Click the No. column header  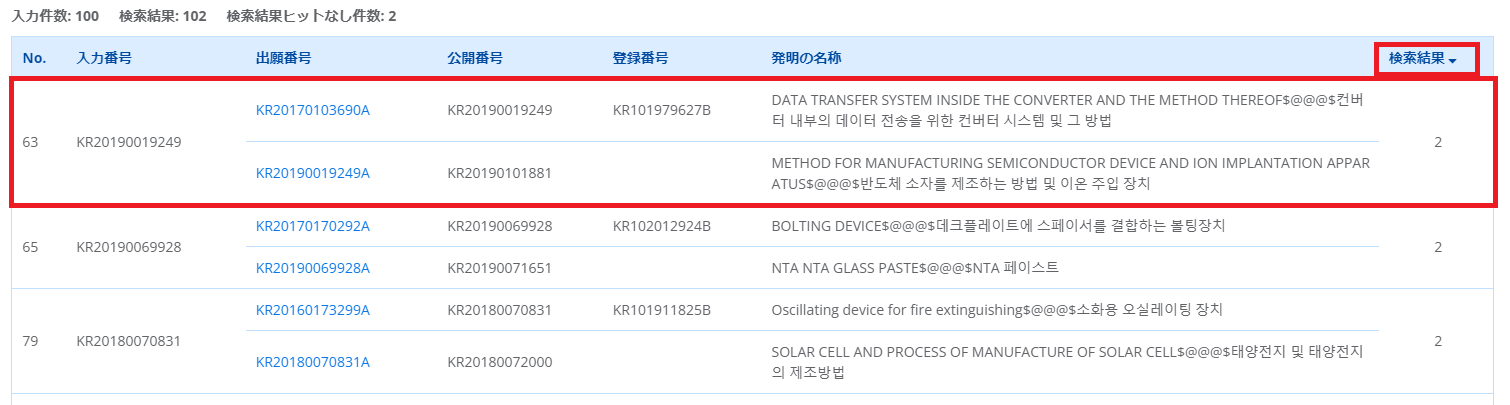click(x=34, y=58)
